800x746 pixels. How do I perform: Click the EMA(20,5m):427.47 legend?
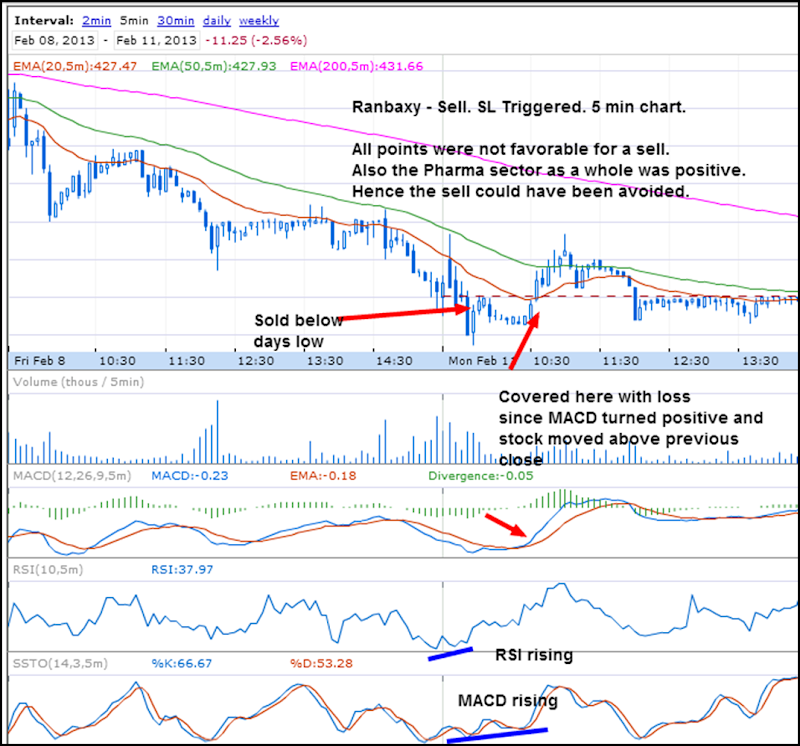(75, 66)
